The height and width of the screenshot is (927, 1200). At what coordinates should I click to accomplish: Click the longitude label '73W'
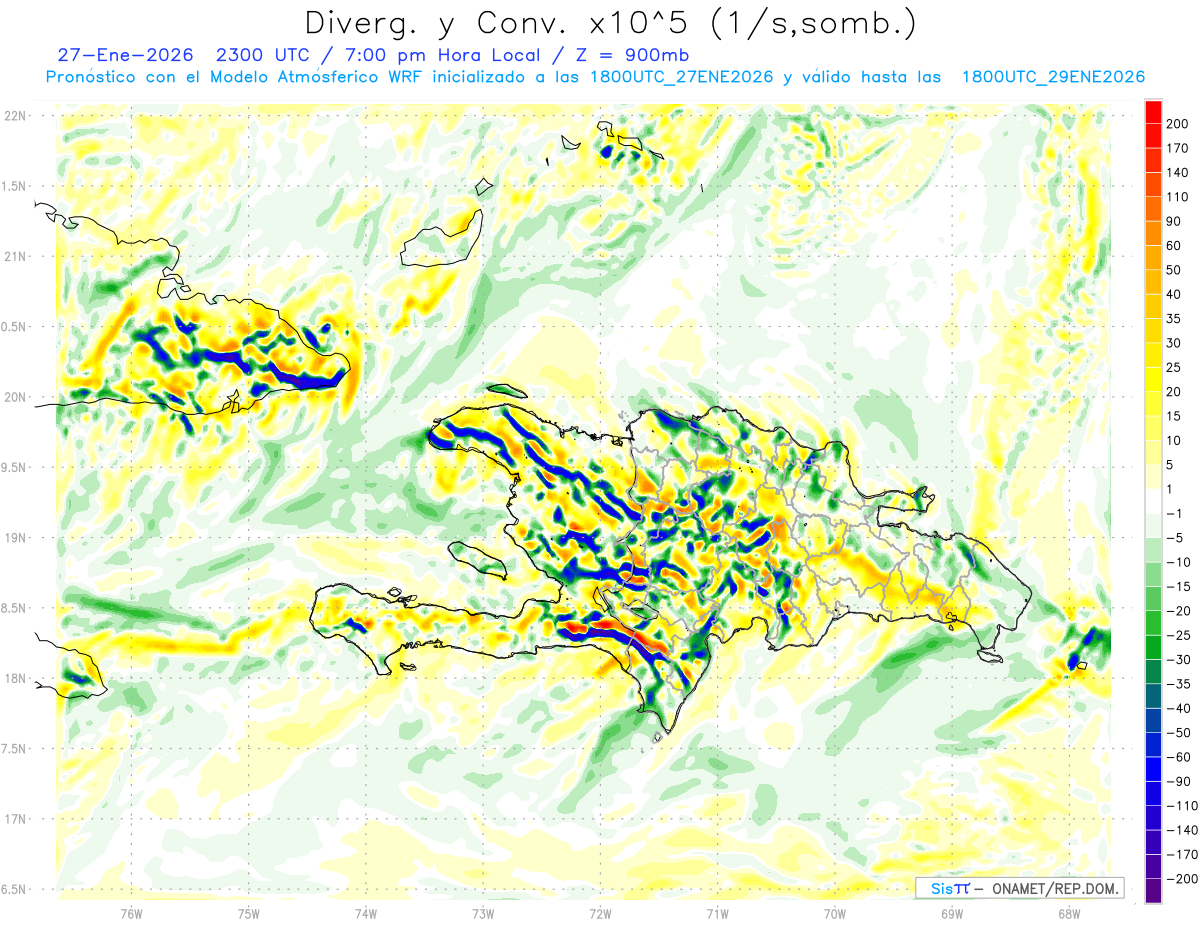483,914
